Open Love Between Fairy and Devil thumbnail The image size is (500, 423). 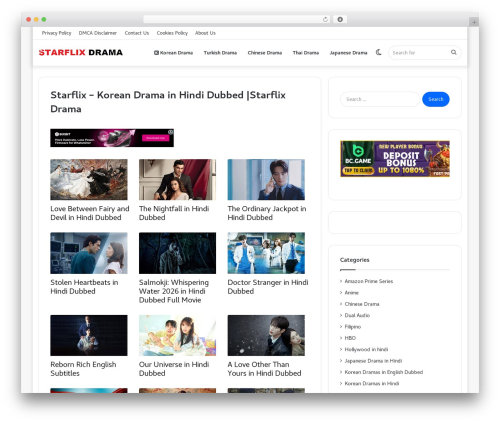click(89, 179)
